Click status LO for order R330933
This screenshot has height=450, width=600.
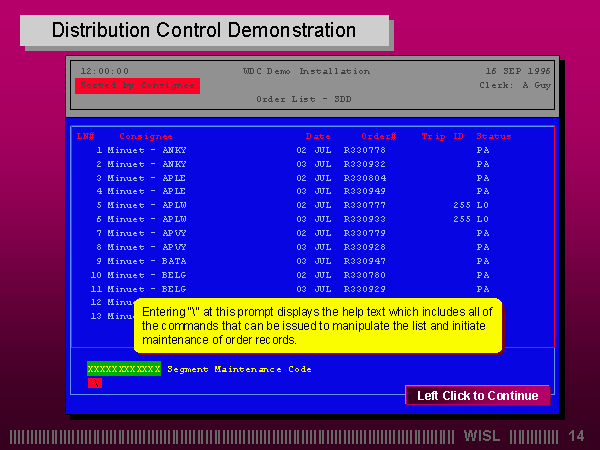483,219
